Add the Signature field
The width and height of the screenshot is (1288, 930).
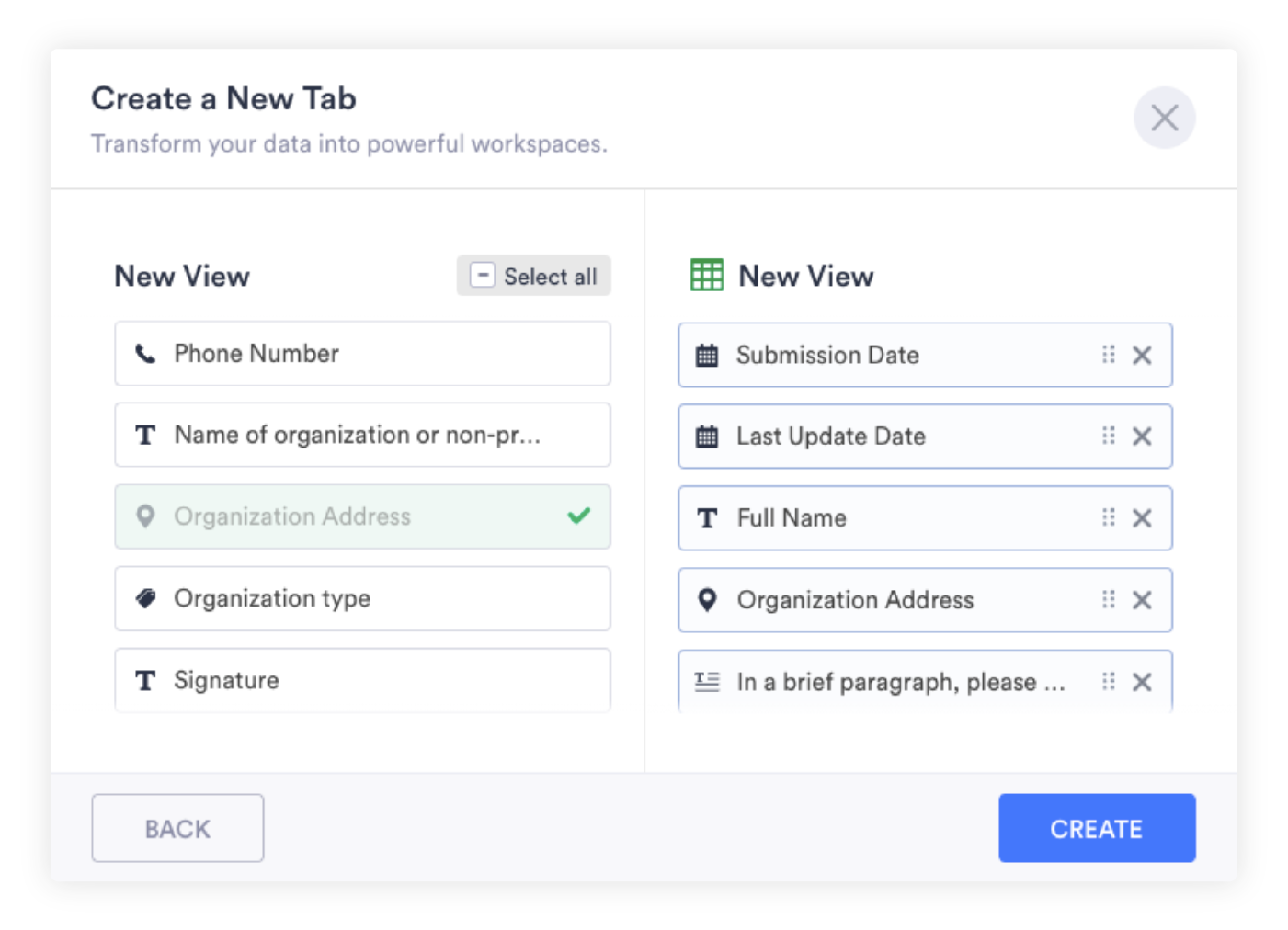click(x=362, y=680)
